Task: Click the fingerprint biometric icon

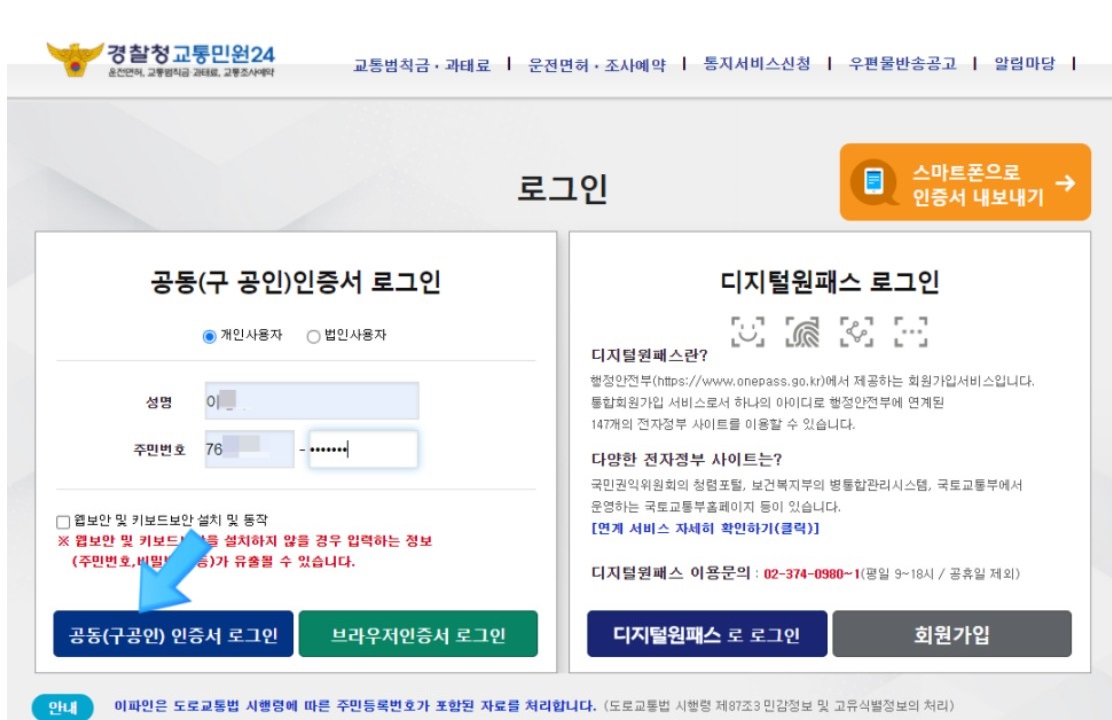Action: coord(802,331)
